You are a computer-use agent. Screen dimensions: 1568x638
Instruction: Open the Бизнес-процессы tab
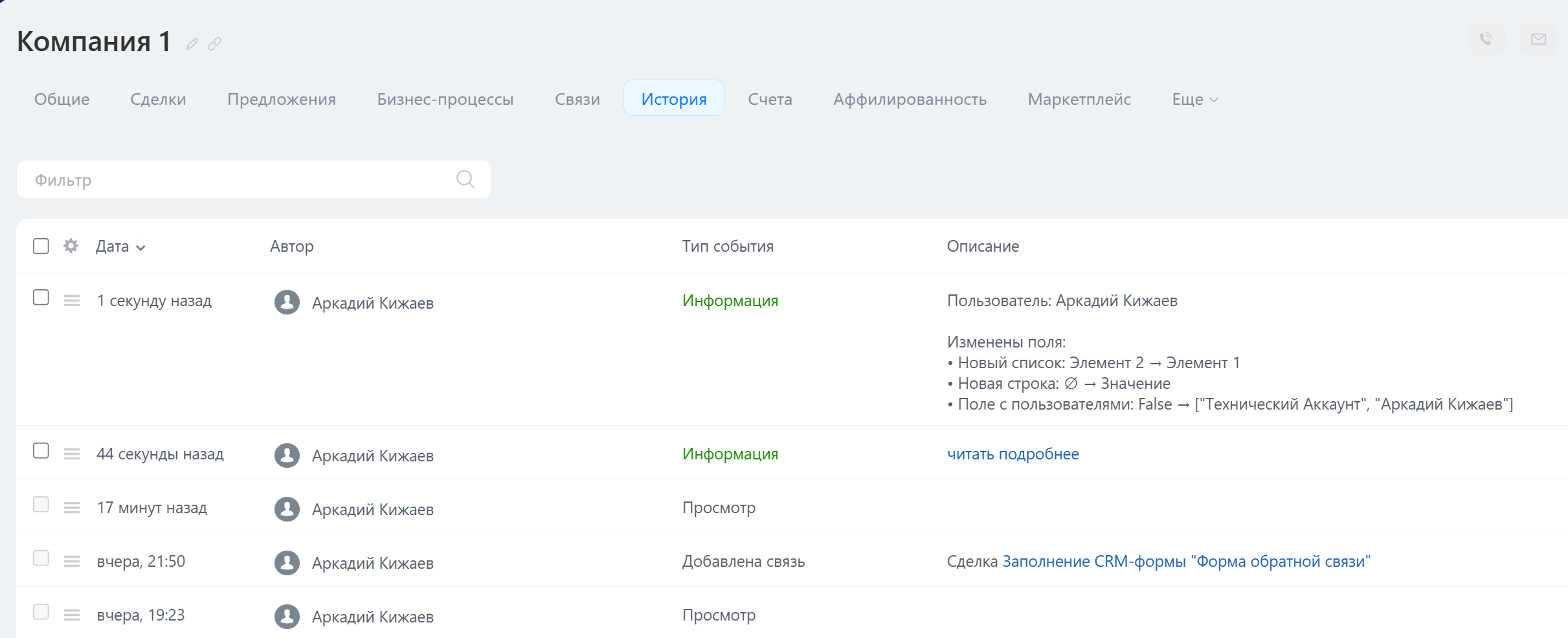(445, 99)
